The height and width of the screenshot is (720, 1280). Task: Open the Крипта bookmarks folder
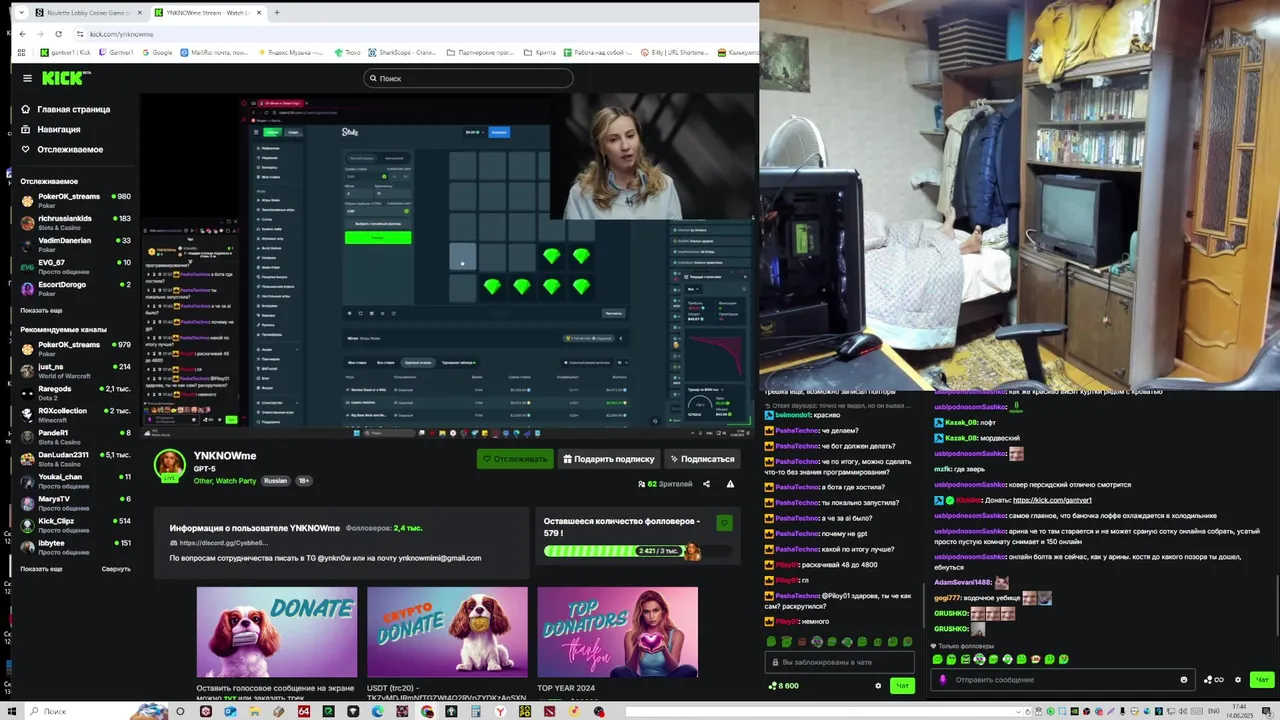click(x=539, y=52)
